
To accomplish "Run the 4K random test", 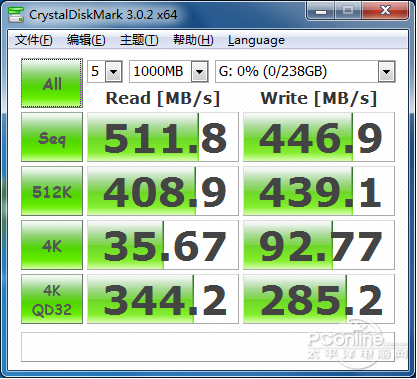I will point(52,245).
